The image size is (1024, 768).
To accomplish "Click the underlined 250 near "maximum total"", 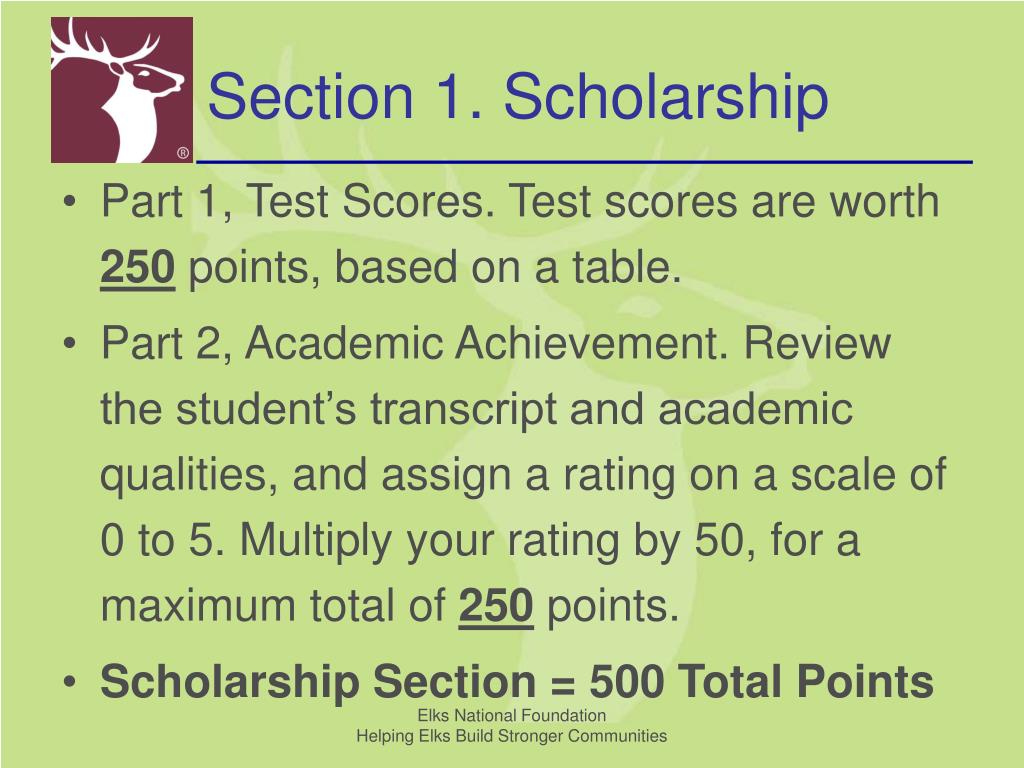I will pos(496,605).
